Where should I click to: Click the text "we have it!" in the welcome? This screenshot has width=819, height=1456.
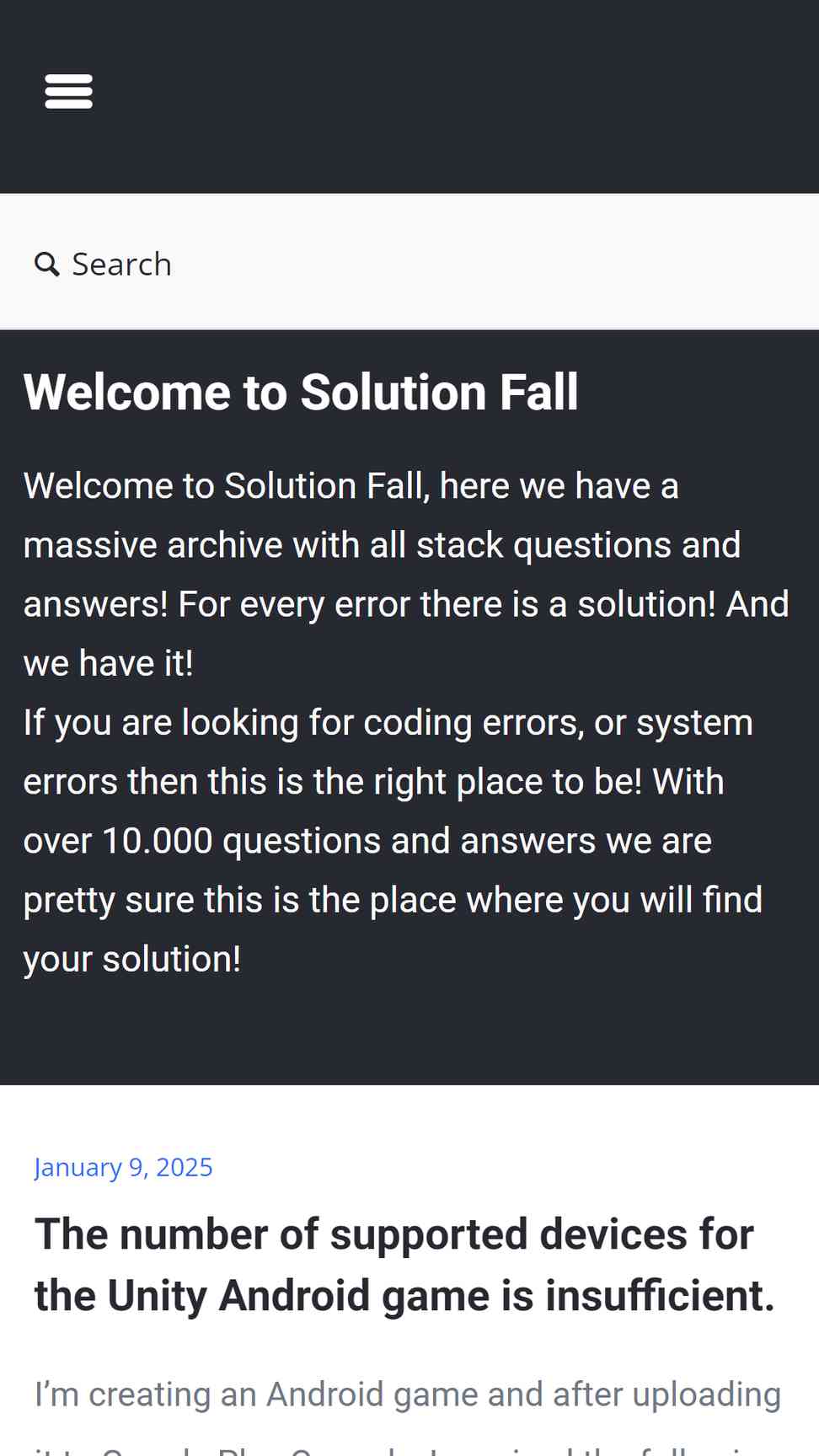coord(108,664)
